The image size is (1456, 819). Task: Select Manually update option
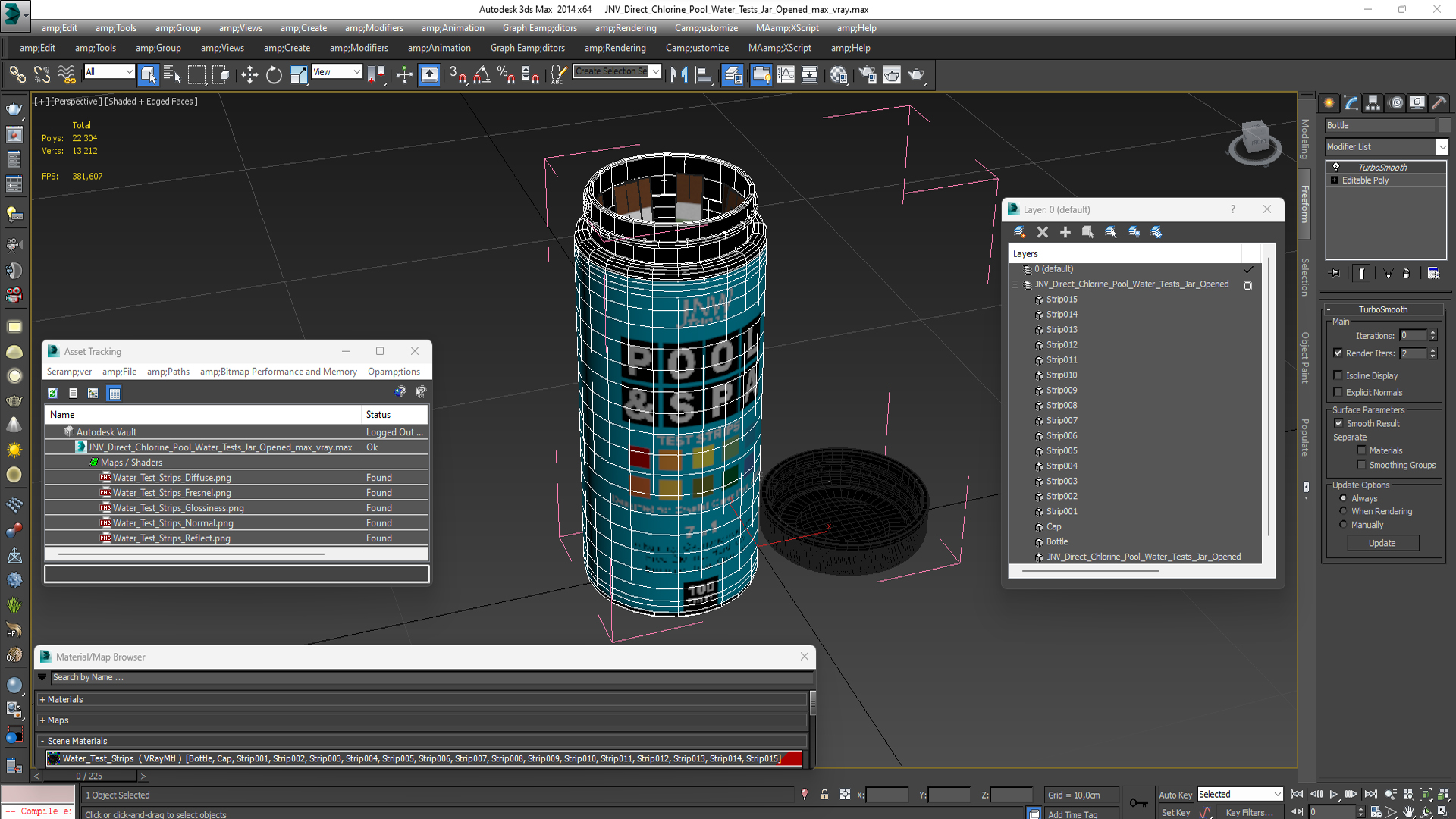click(x=1343, y=525)
